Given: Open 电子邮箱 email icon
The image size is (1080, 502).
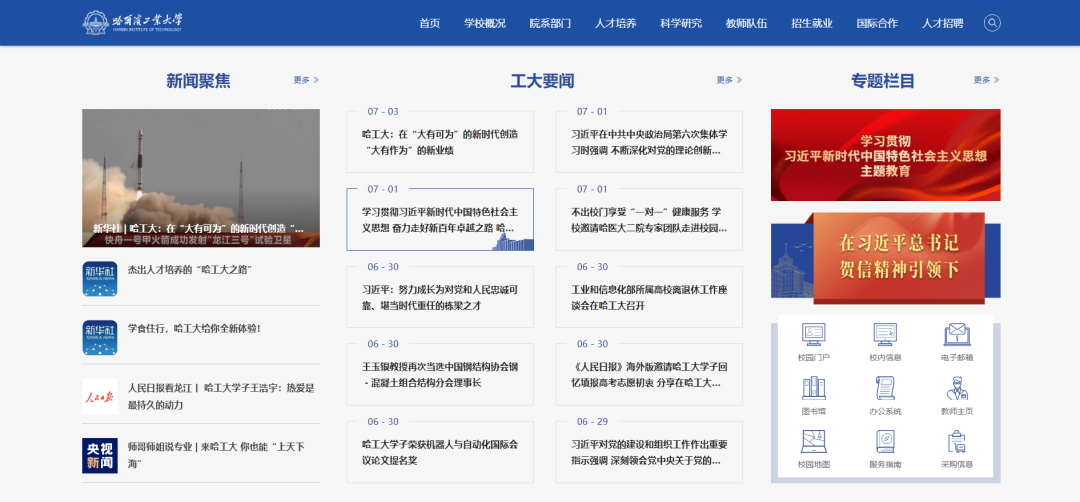Looking at the screenshot, I should pos(957,335).
